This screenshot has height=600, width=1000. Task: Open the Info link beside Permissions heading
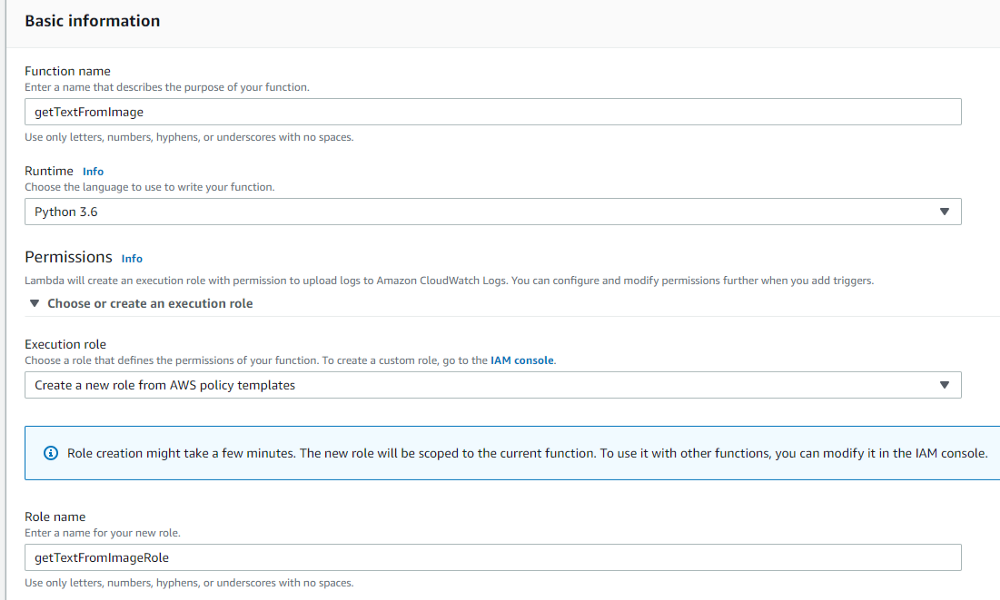coord(132,258)
